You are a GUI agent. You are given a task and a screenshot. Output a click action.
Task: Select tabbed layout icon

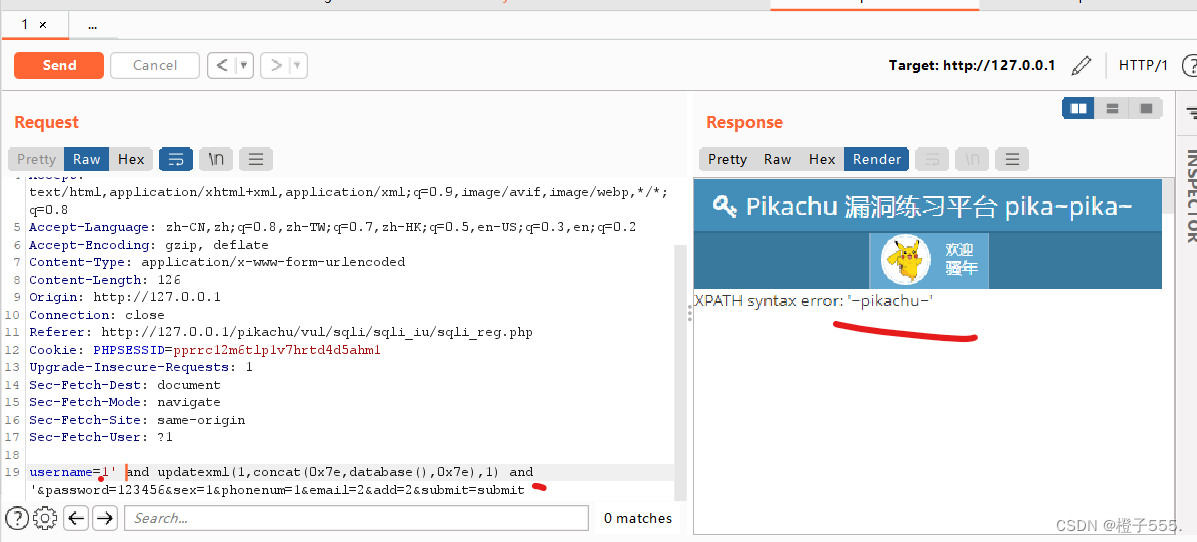(1146, 108)
